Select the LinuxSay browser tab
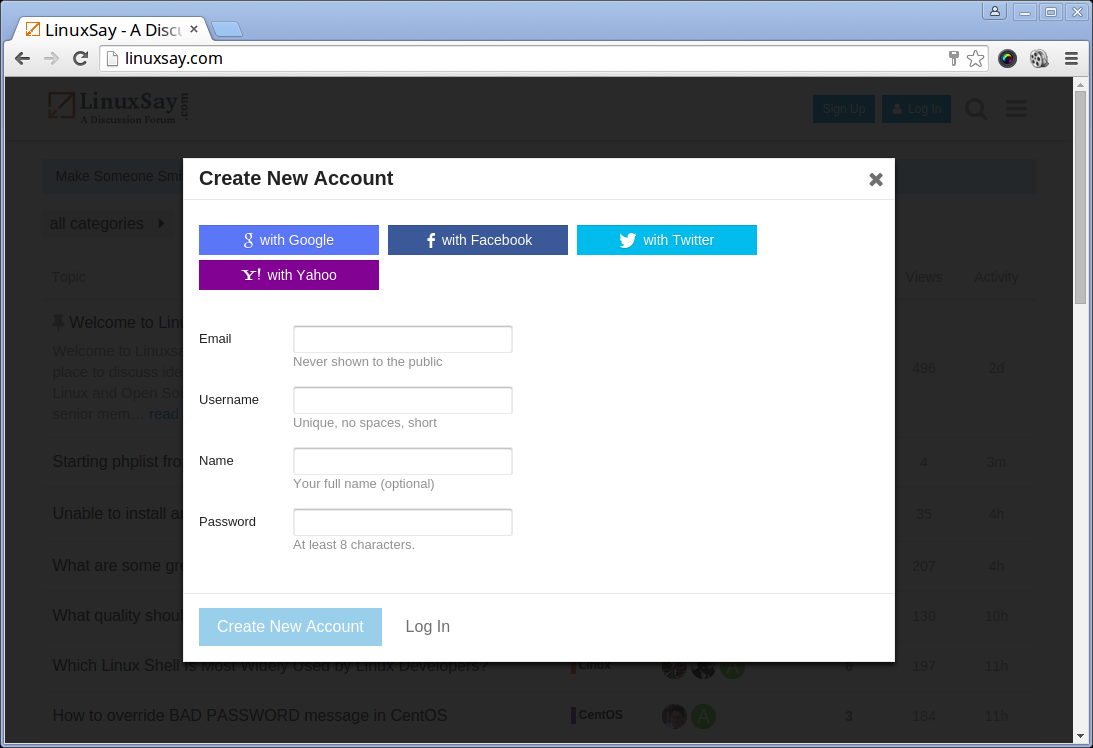The image size is (1093, 748). [x=112, y=30]
